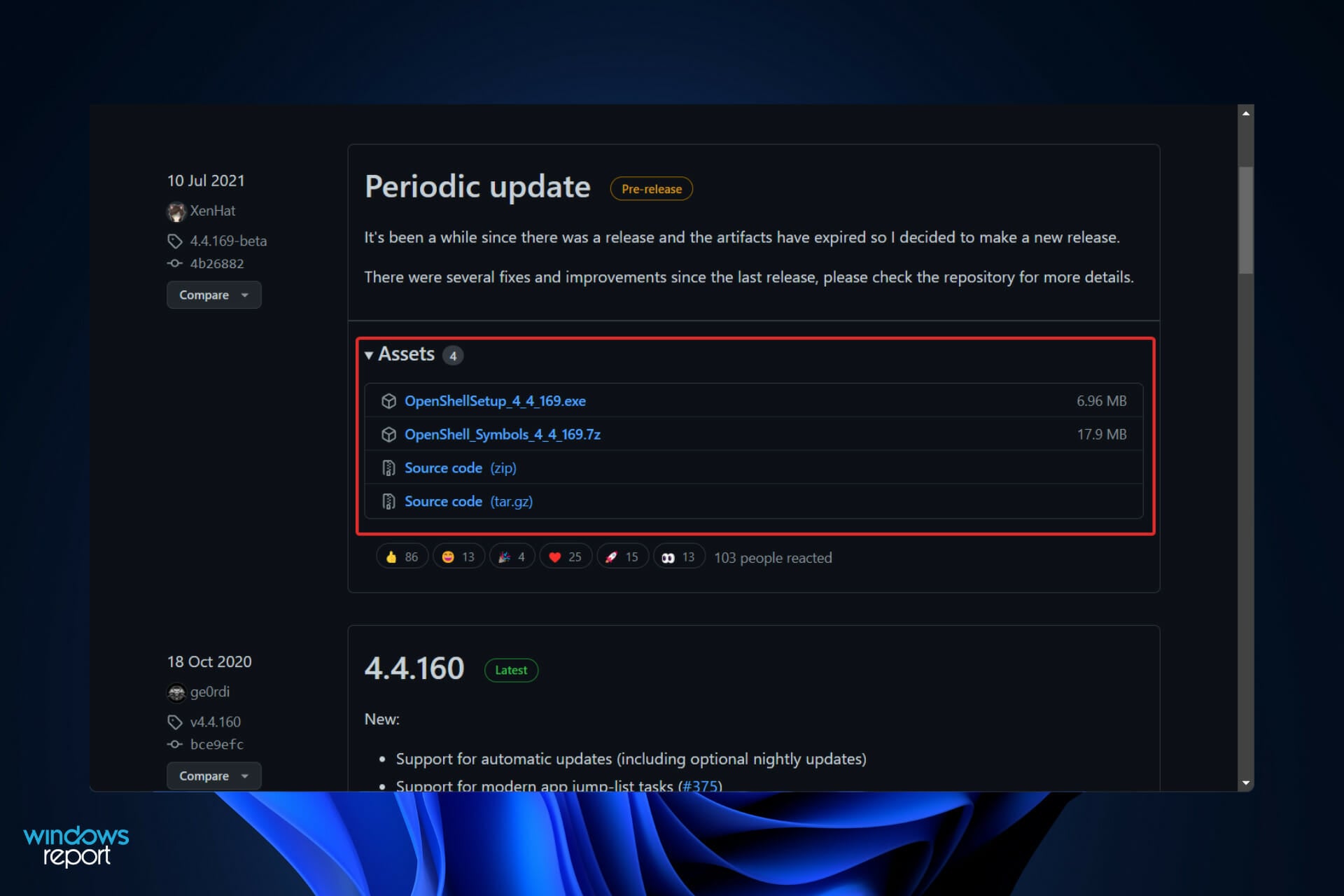Click the archive icon beside Source code (zip)
The height and width of the screenshot is (896, 1344).
[389, 467]
